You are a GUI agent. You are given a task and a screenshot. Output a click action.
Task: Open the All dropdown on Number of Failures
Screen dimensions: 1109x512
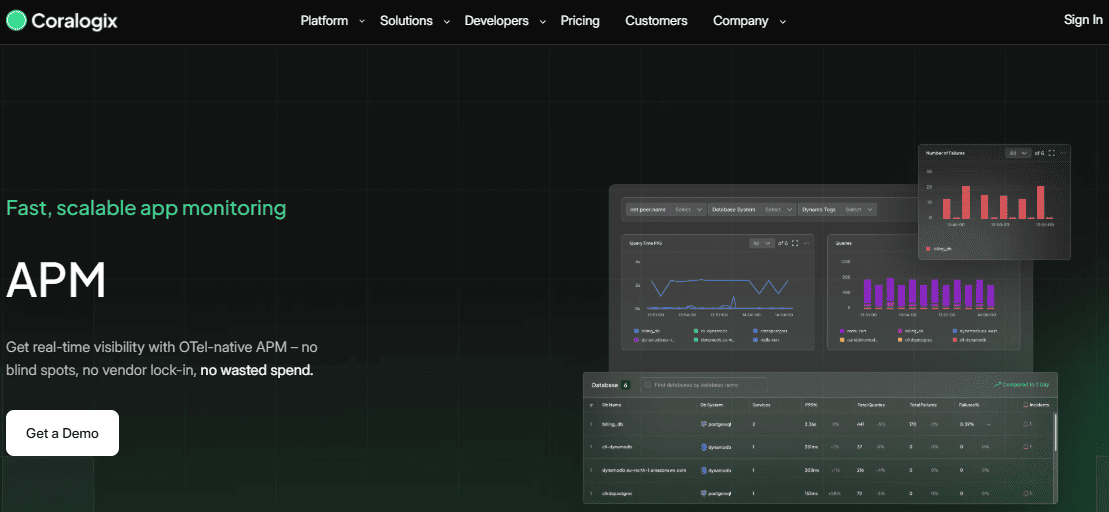(1018, 153)
